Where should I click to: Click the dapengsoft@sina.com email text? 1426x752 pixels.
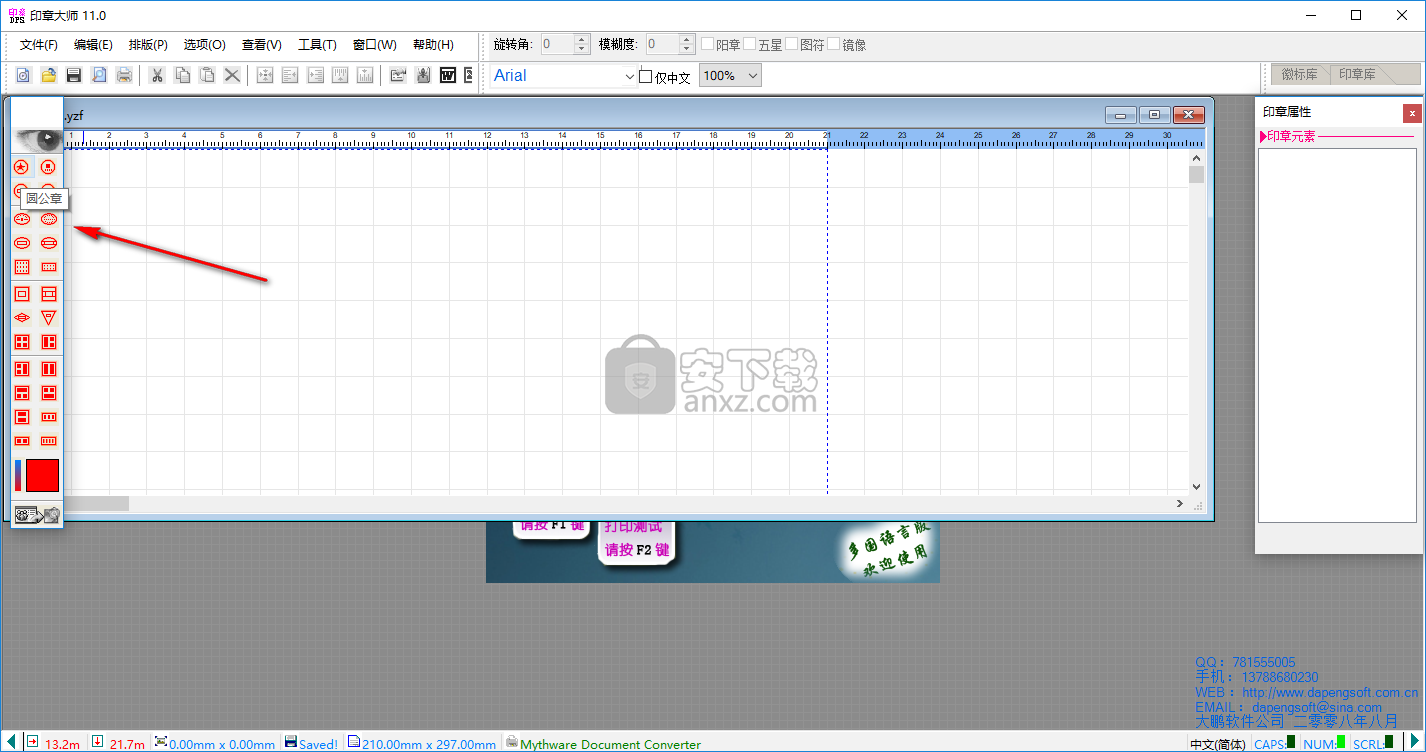point(1316,707)
